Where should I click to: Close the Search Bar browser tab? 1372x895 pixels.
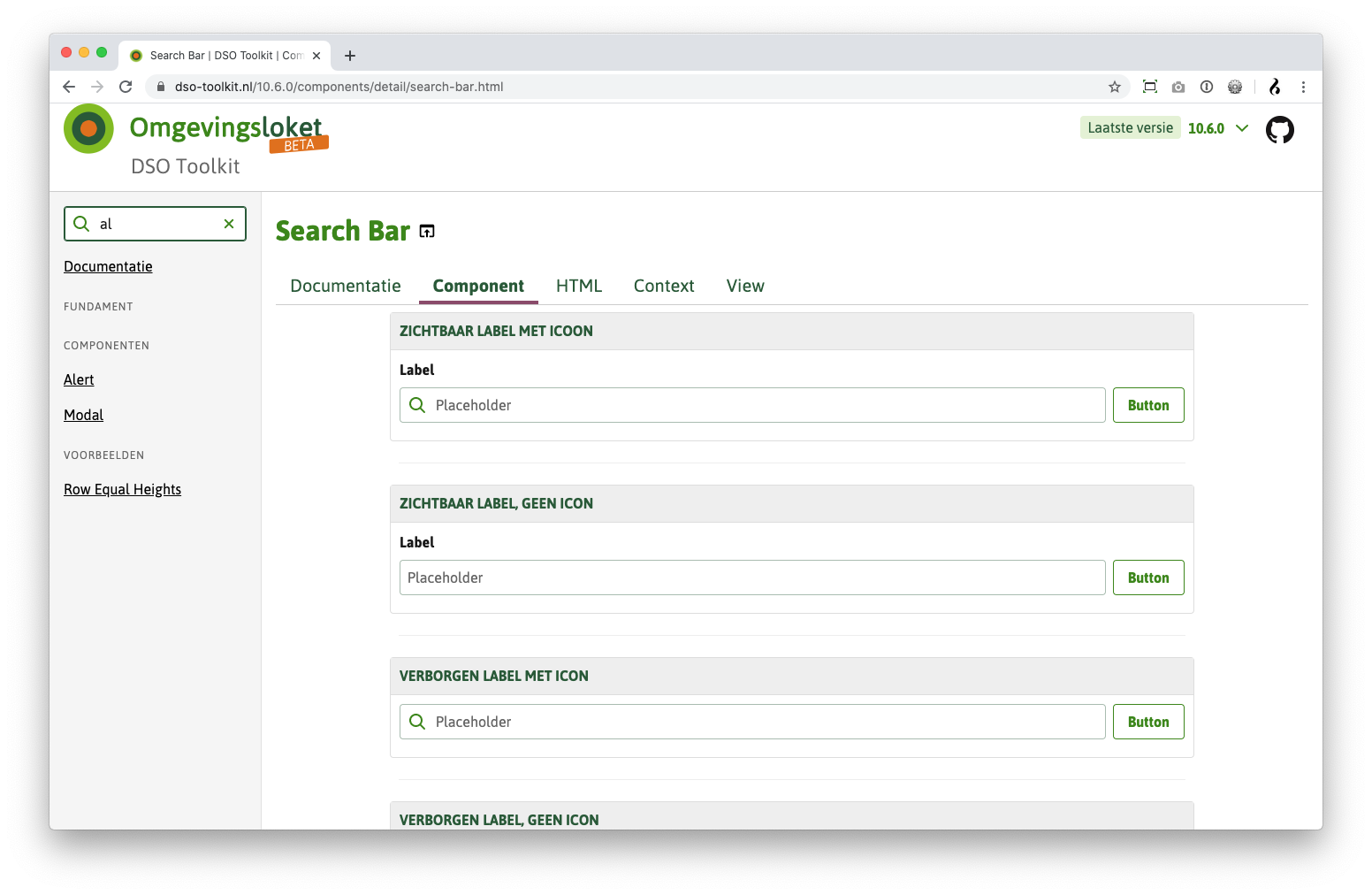pyautogui.click(x=316, y=56)
